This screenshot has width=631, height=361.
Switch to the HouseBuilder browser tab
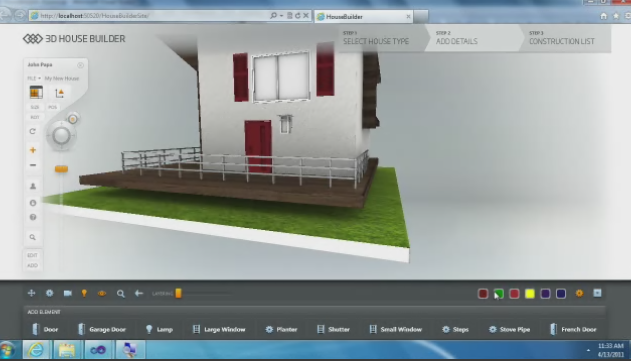coord(364,17)
